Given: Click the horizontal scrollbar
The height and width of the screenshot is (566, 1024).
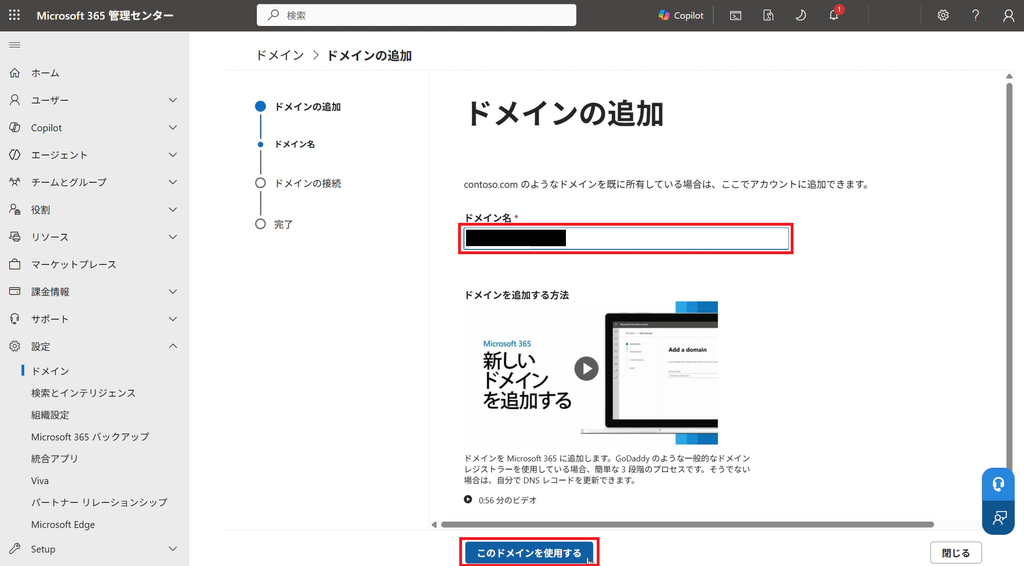Looking at the screenshot, I should point(687,524).
